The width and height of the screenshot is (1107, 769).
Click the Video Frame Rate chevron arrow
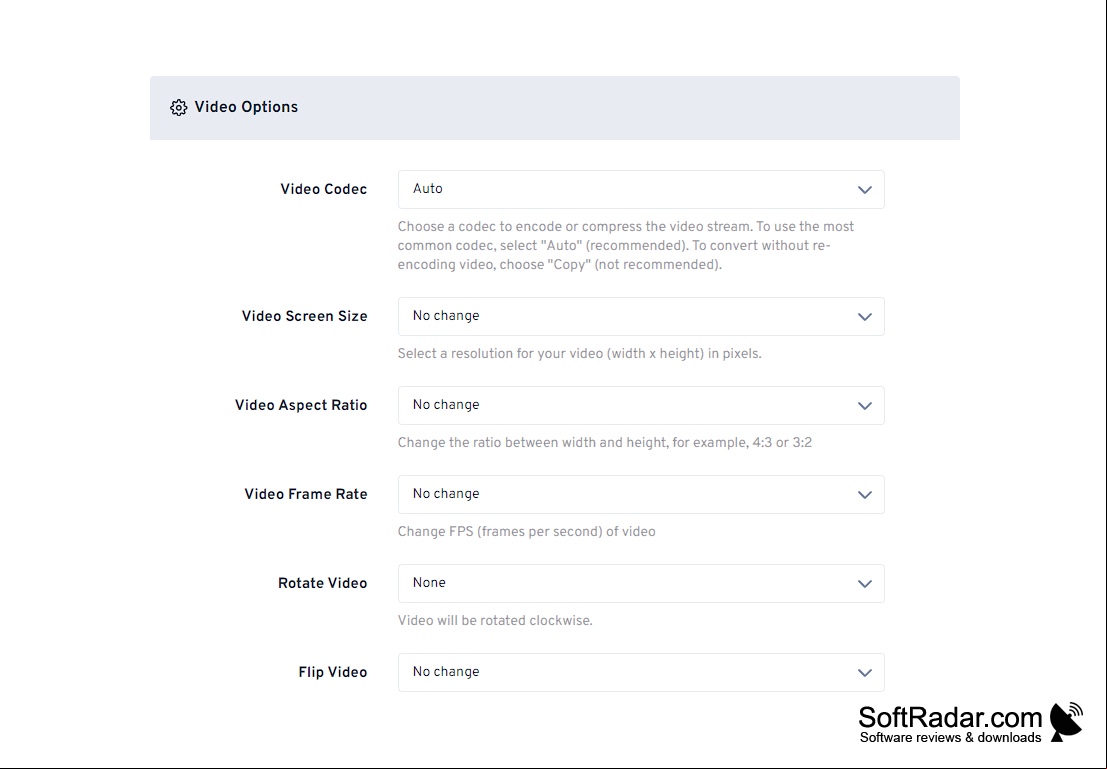pos(864,494)
